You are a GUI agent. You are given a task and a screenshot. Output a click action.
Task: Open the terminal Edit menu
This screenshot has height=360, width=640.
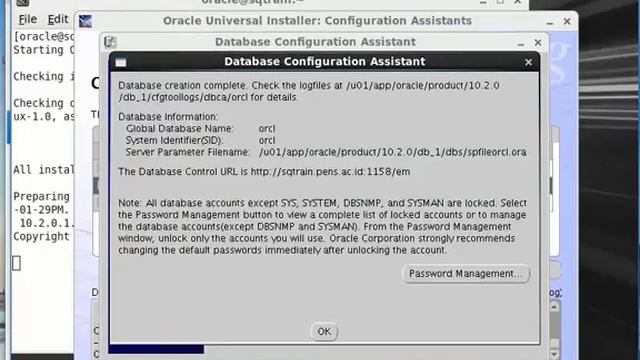click(x=58, y=19)
